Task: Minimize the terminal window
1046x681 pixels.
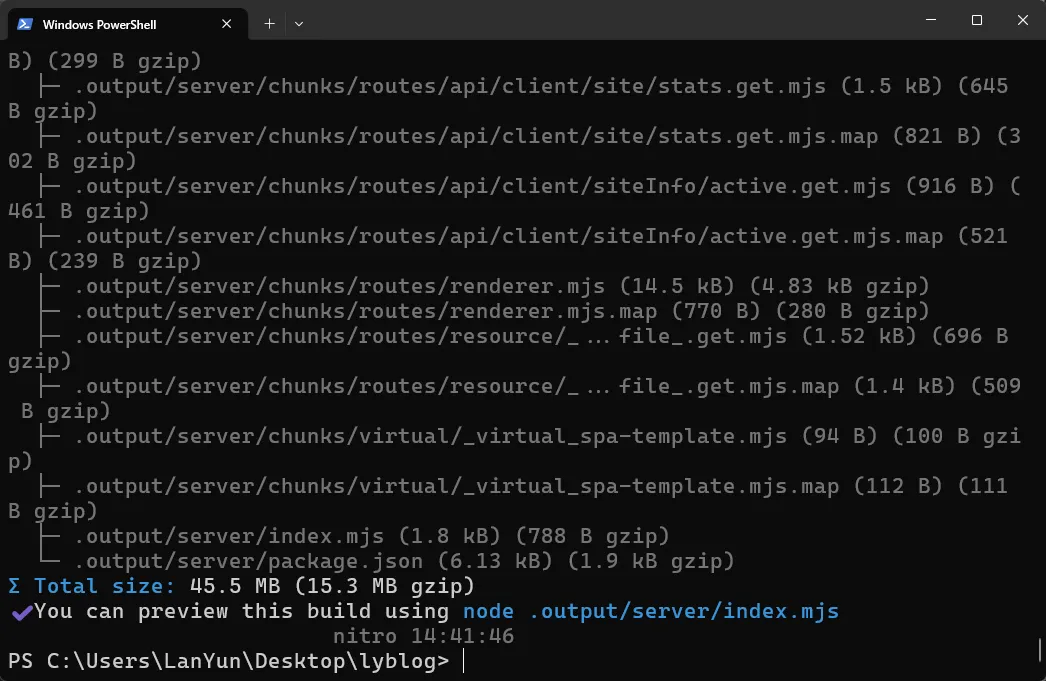Action: 930,20
